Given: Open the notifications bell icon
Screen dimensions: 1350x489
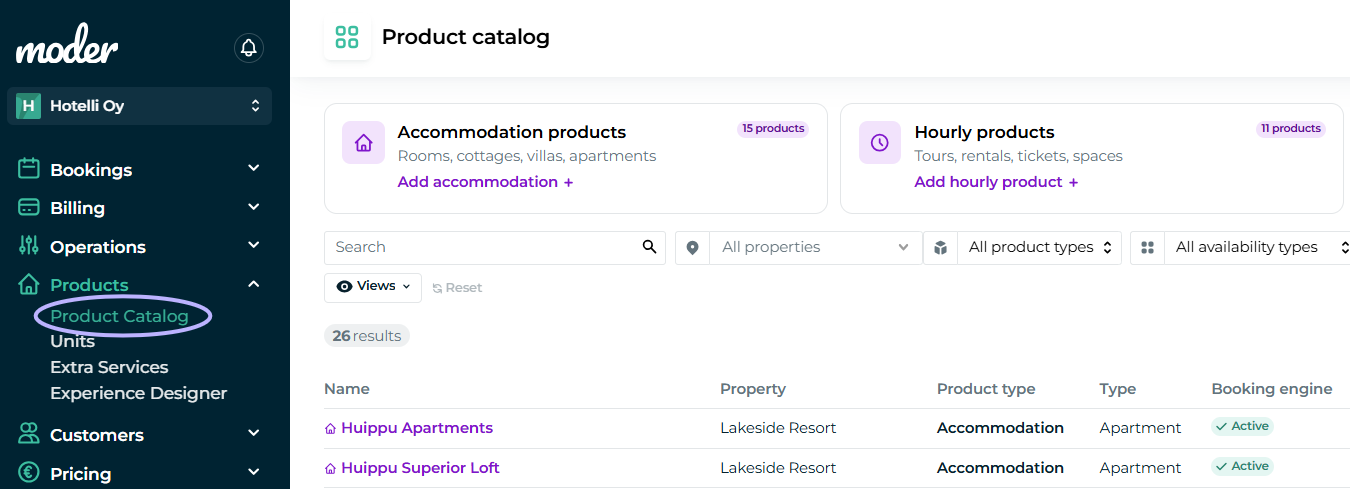Looking at the screenshot, I should [x=249, y=47].
